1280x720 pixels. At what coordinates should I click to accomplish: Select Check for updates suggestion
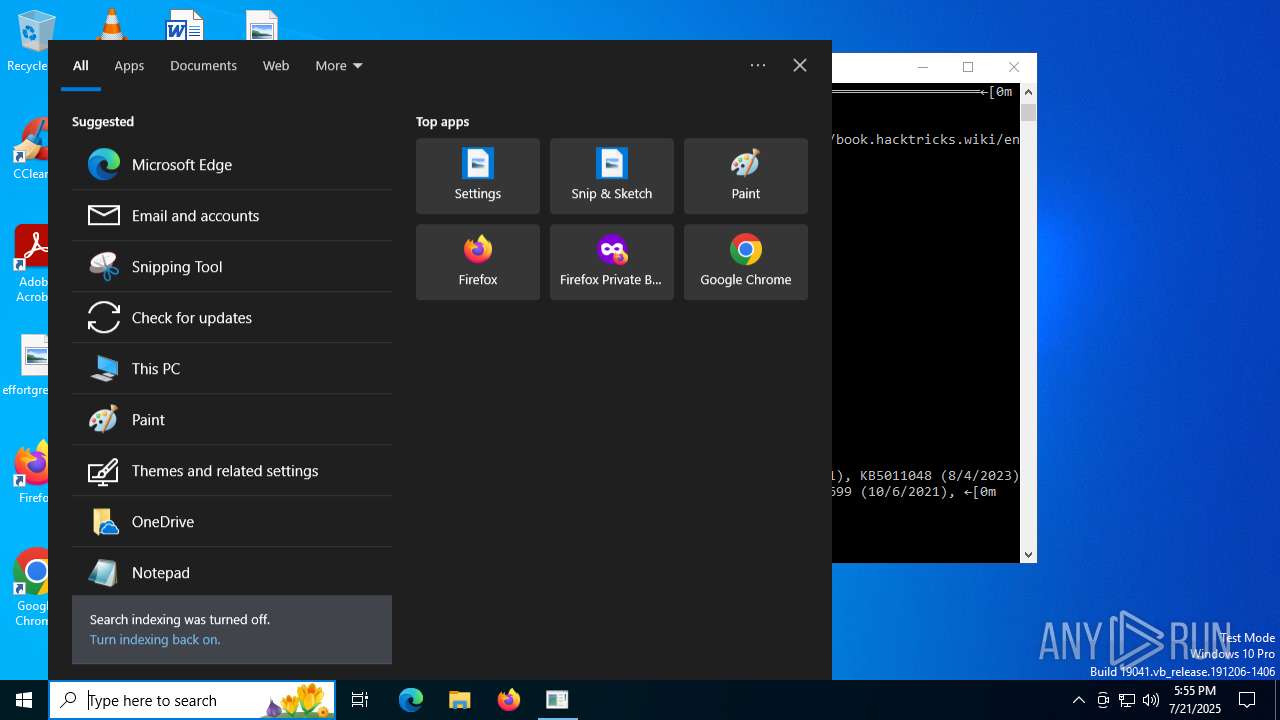click(x=232, y=318)
